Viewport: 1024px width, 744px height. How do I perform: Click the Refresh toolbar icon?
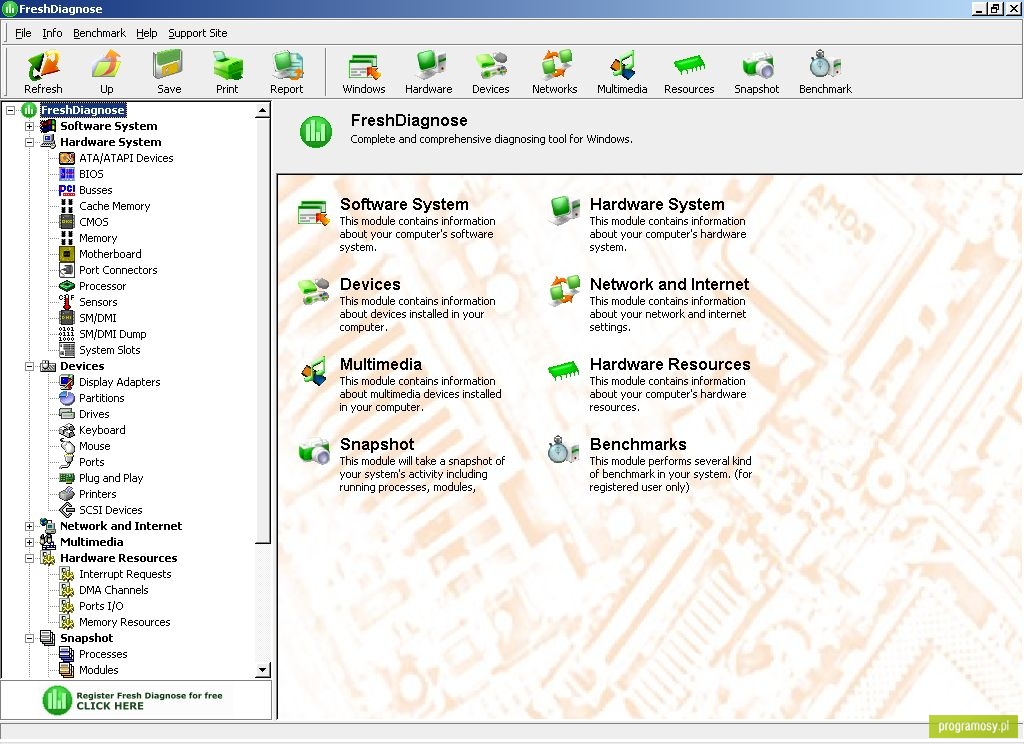coord(43,65)
